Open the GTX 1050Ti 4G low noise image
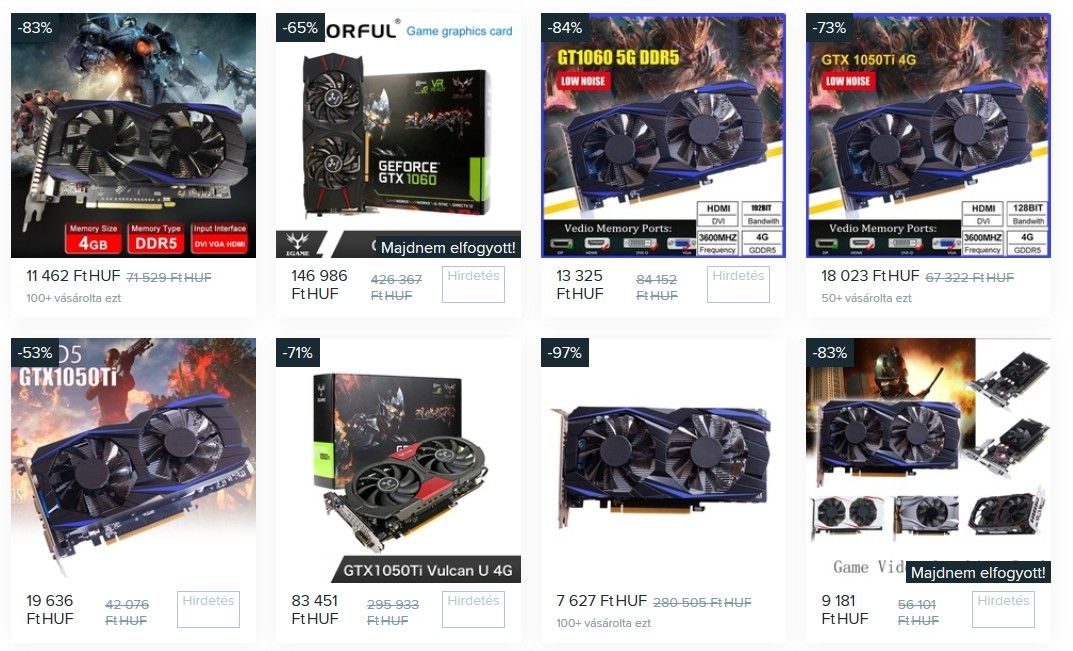Image resolution: width=1073 pixels, height=651 pixels. (928, 136)
